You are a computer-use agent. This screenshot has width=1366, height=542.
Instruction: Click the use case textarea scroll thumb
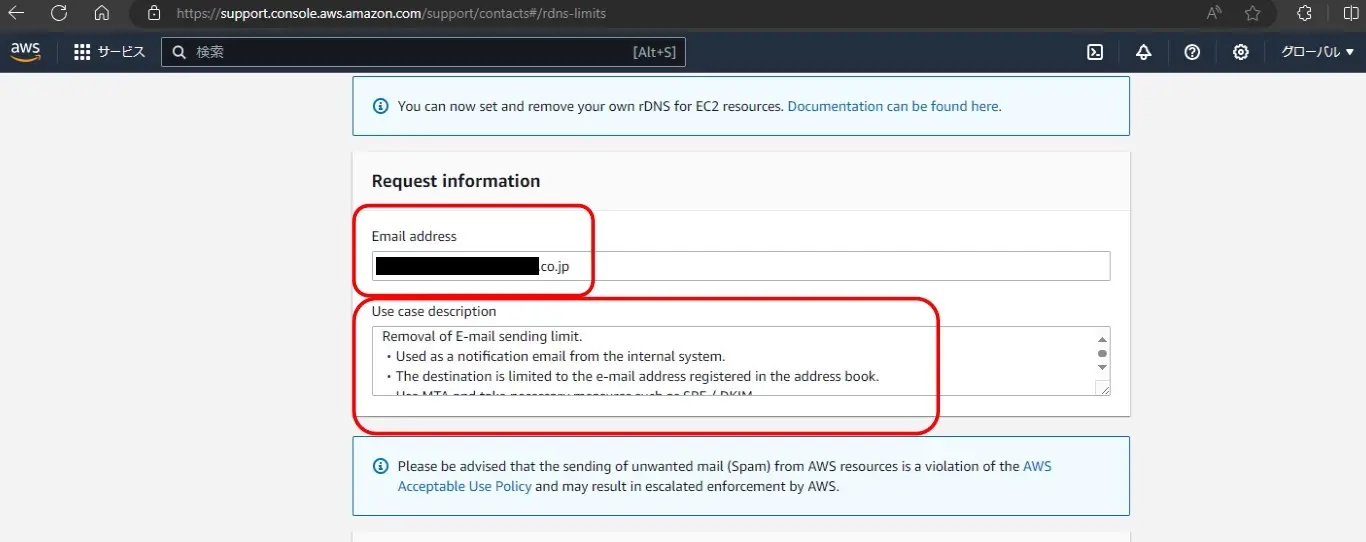click(x=1103, y=354)
